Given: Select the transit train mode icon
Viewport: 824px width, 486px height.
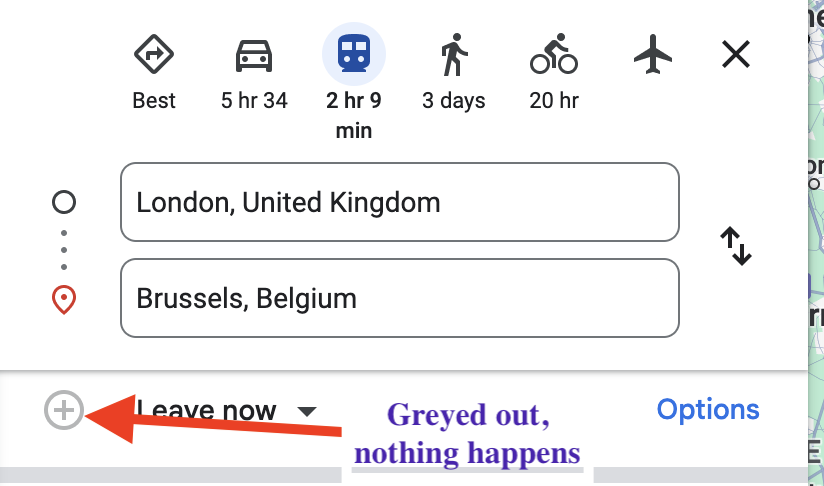Looking at the screenshot, I should (x=353, y=54).
